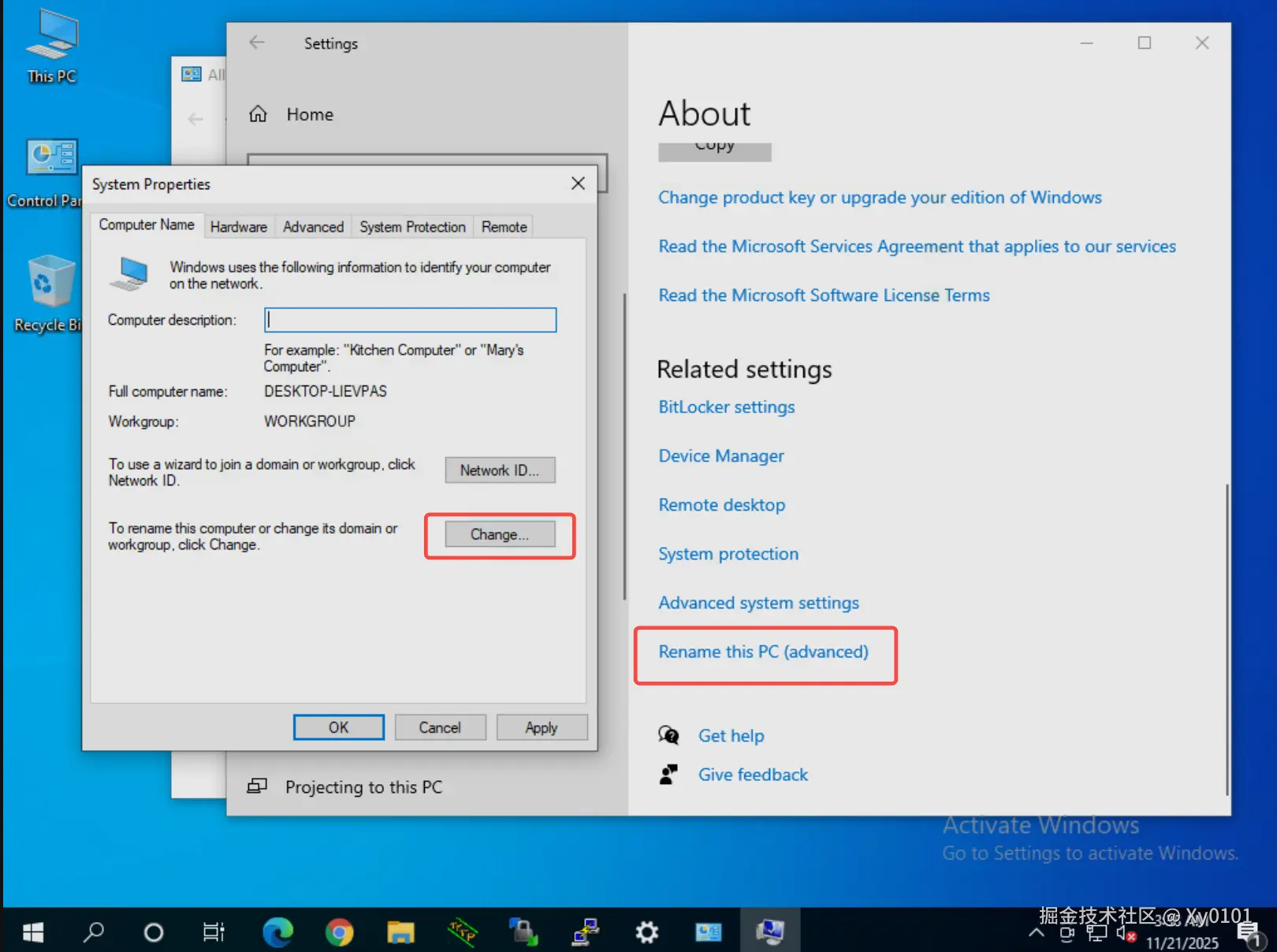This screenshot has width=1277, height=952.
Task: Open the green TCP tool taskbar icon
Action: tap(462, 933)
